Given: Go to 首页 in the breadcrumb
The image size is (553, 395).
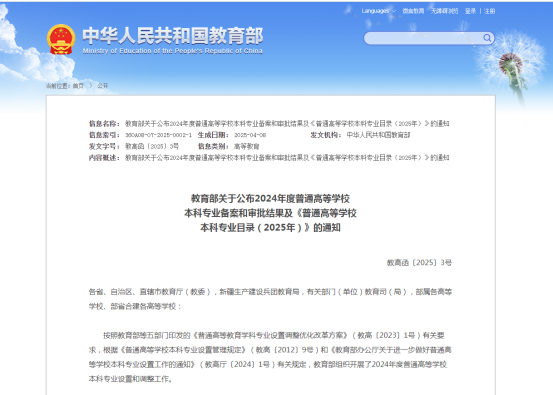Looking at the screenshot, I should click(x=78, y=86).
